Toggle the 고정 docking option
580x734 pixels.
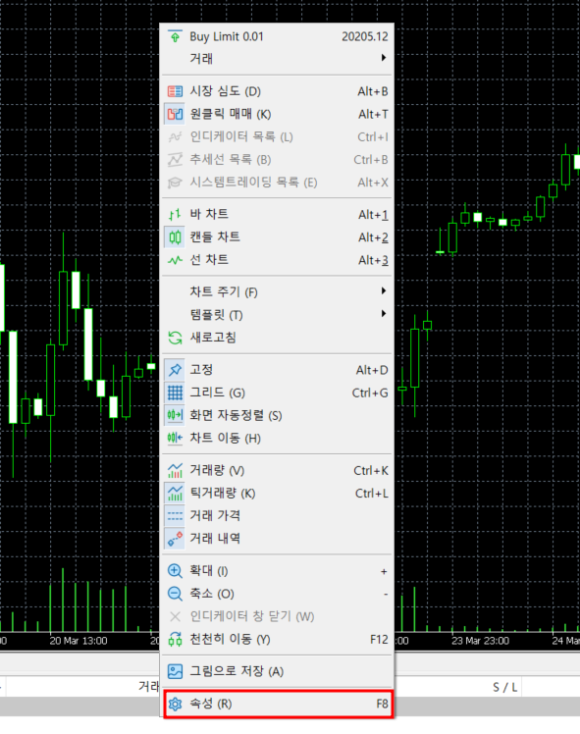pos(277,370)
